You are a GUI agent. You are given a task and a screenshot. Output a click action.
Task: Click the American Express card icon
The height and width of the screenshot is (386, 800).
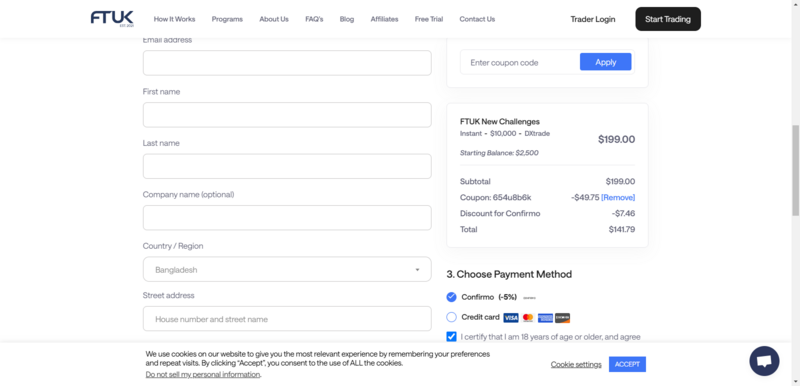pos(545,318)
